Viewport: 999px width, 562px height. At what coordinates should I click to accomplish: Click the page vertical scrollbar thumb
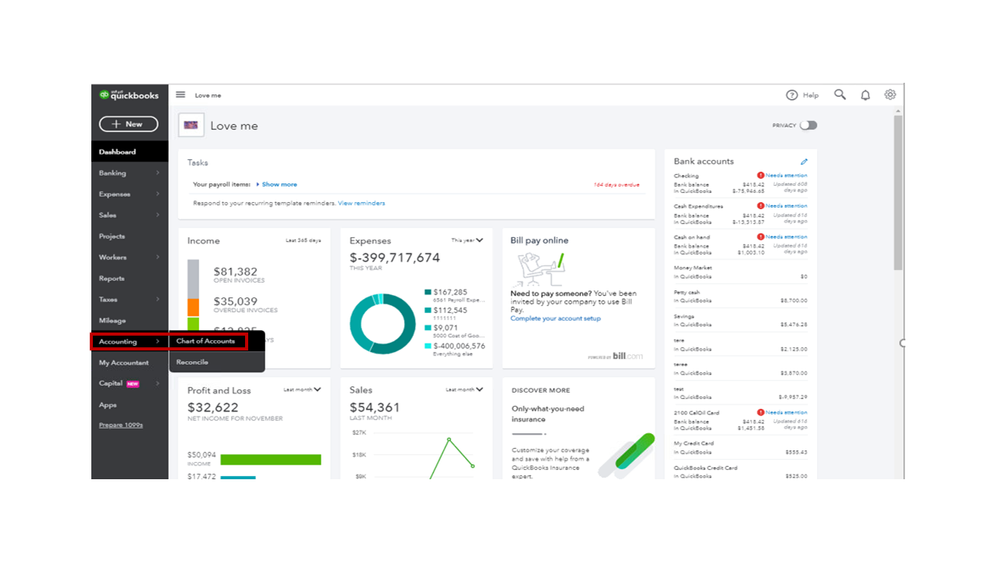[x=898, y=192]
